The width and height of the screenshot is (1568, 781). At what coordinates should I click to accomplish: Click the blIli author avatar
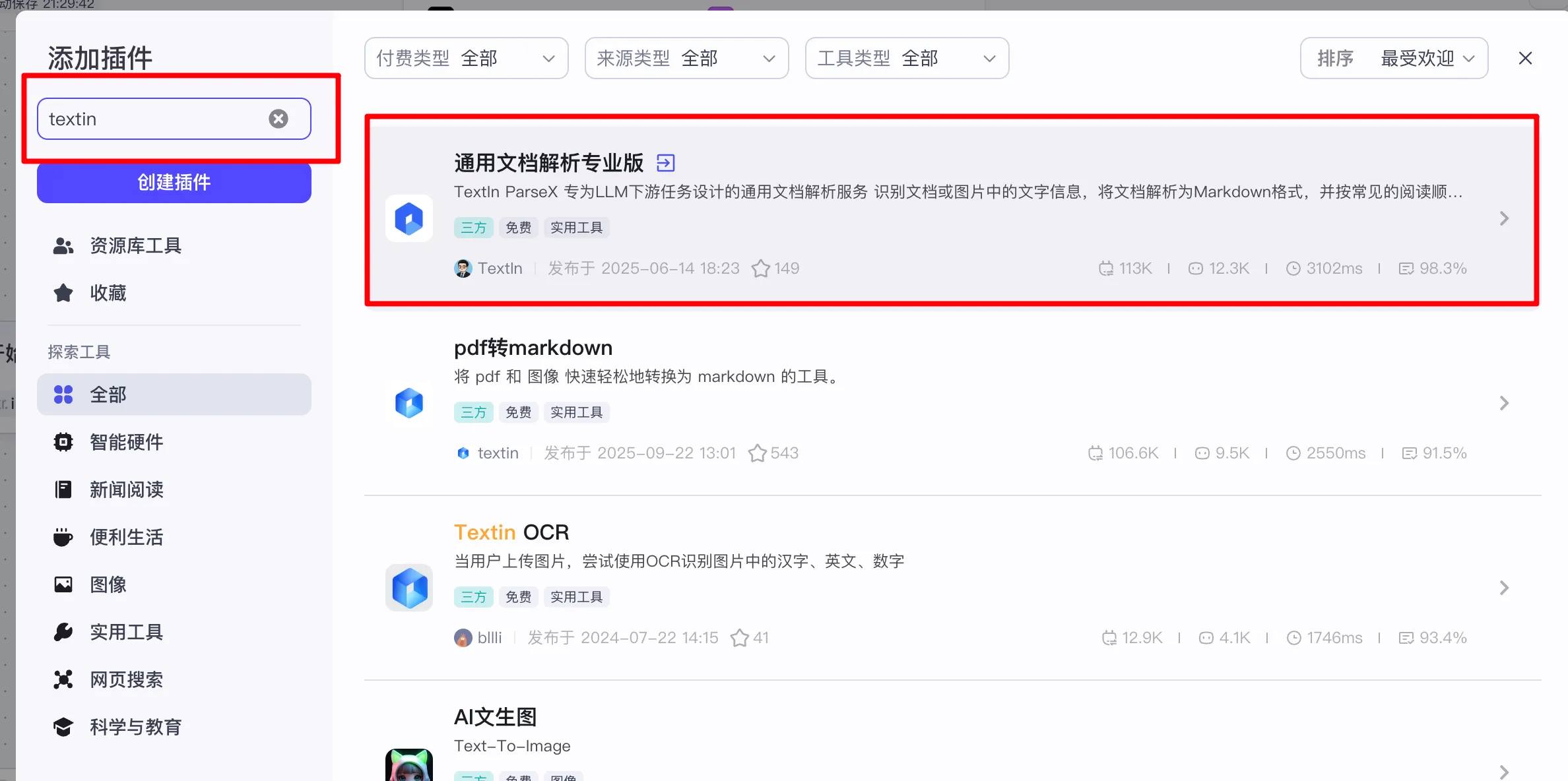[463, 638]
